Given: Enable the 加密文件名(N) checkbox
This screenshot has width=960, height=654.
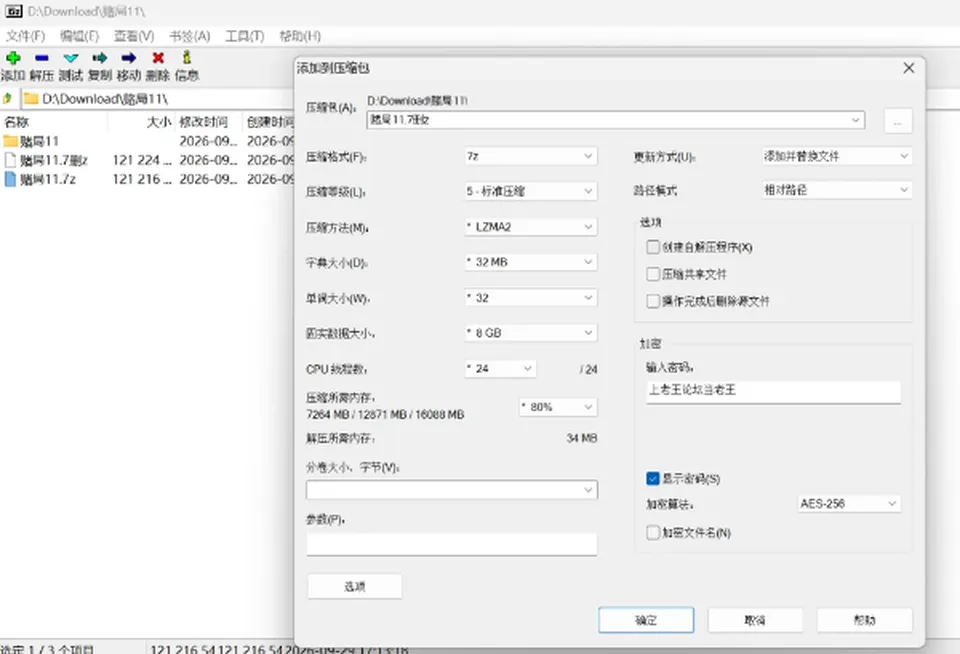Looking at the screenshot, I should coord(653,532).
